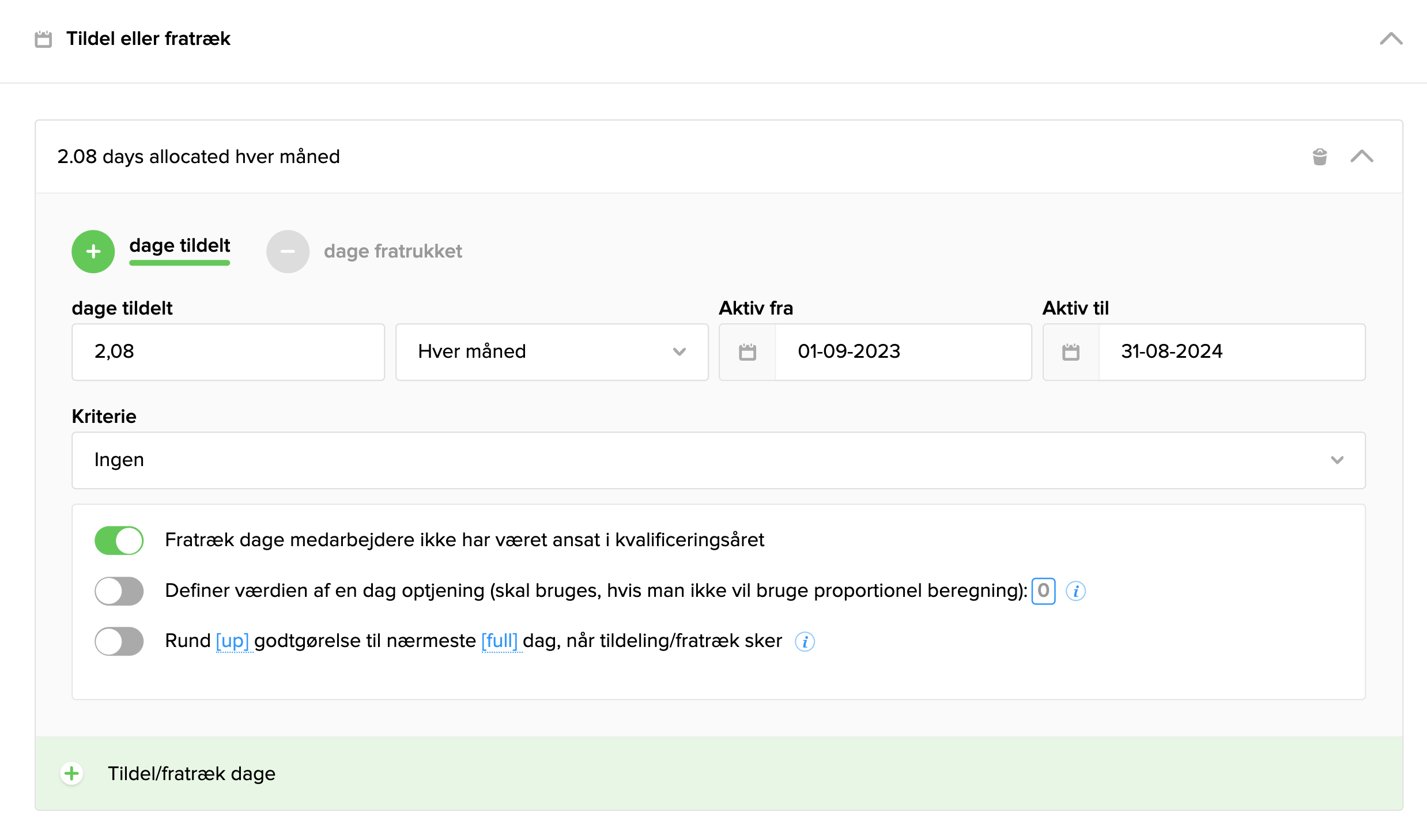Open the Kriterie Ingen dropdown
The width and height of the screenshot is (1427, 840).
(718, 460)
